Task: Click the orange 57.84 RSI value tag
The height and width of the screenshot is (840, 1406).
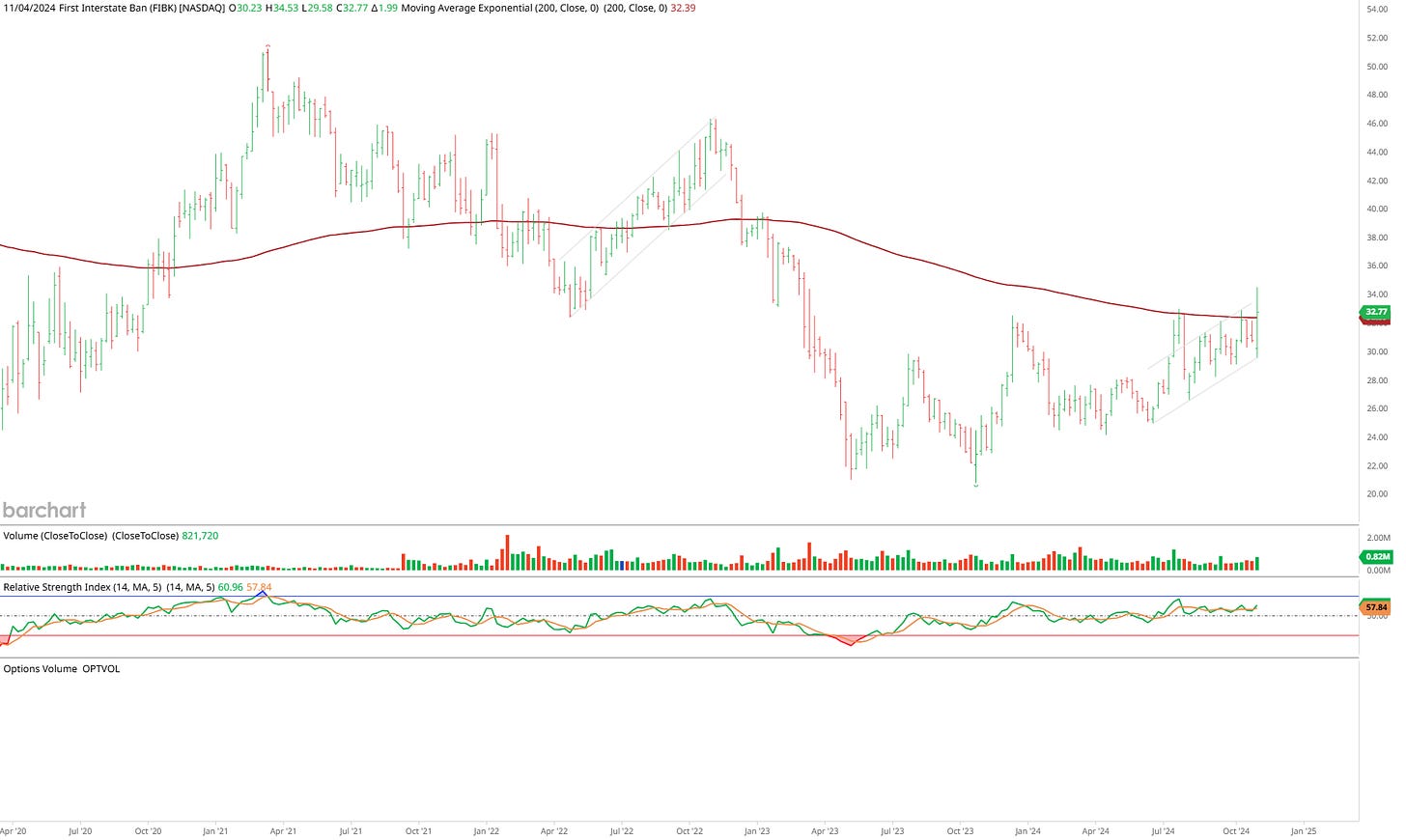Action: click(1376, 607)
